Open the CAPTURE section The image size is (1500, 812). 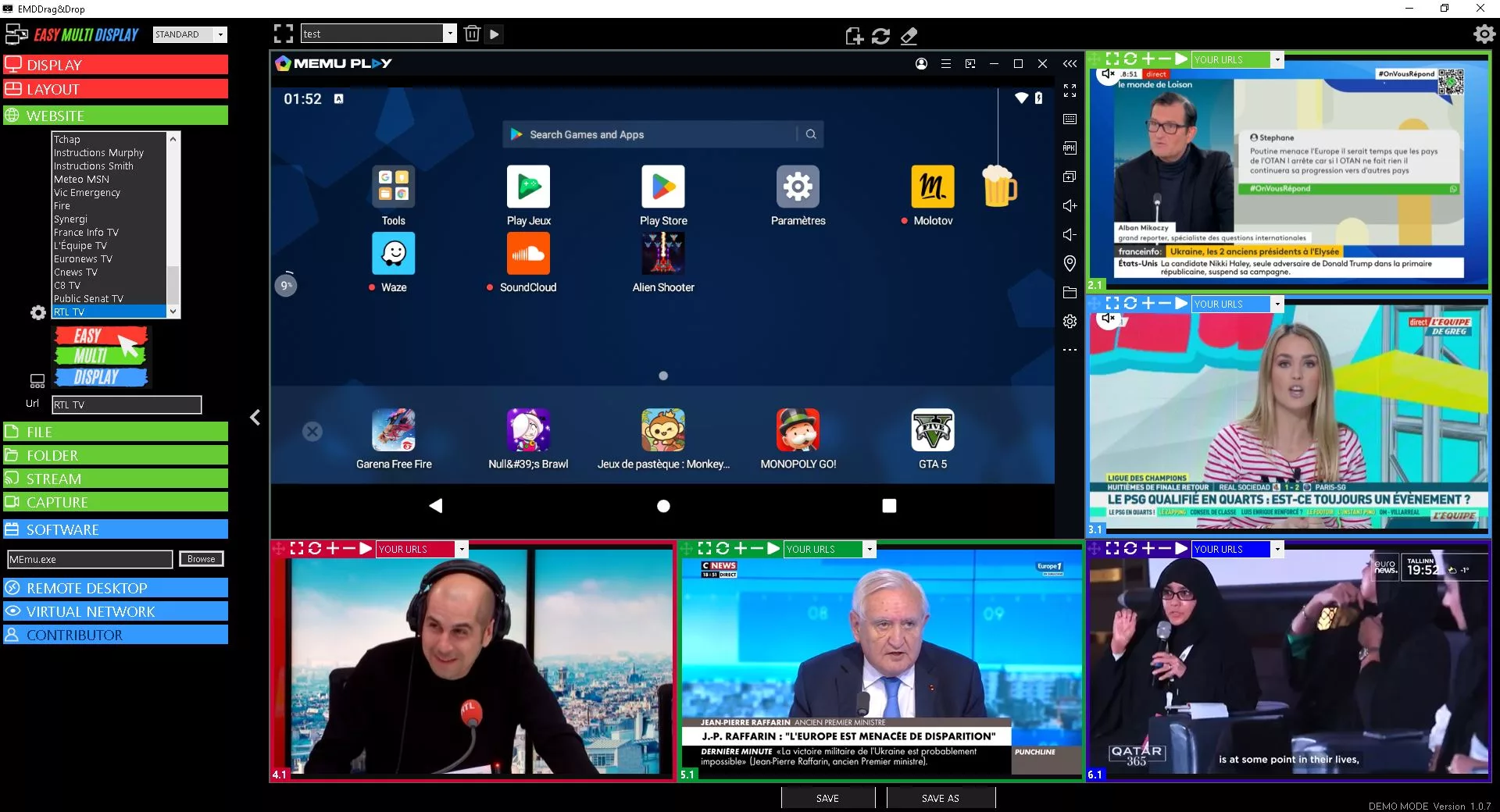pyautogui.click(x=116, y=502)
